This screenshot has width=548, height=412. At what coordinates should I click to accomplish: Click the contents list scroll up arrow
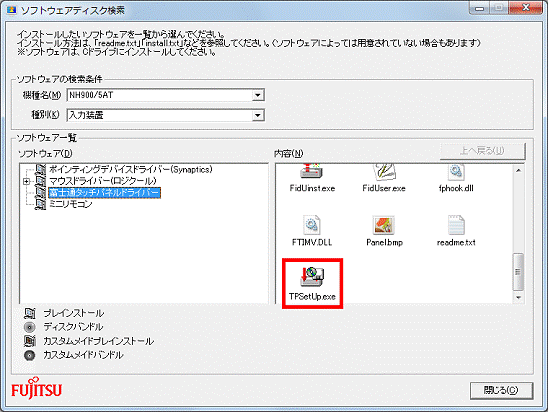518,171
